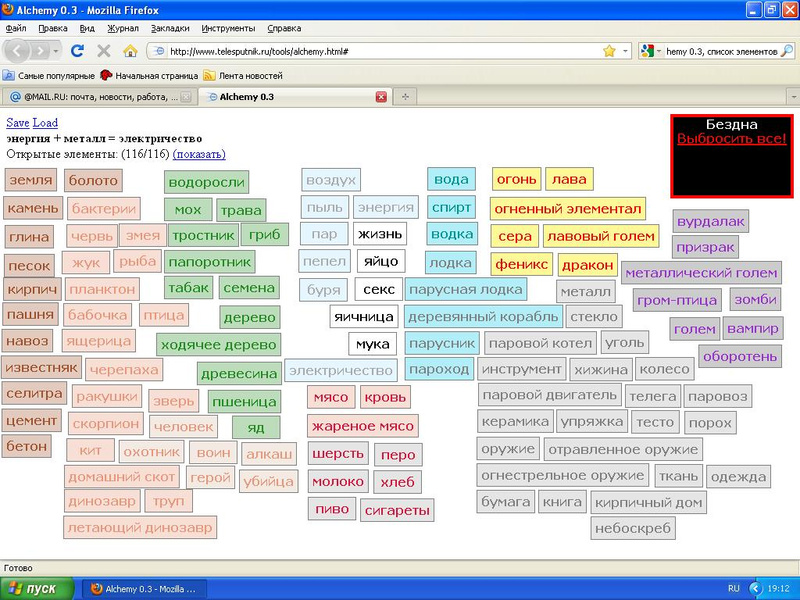Click the показать link
800x600 pixels.
pos(199,154)
